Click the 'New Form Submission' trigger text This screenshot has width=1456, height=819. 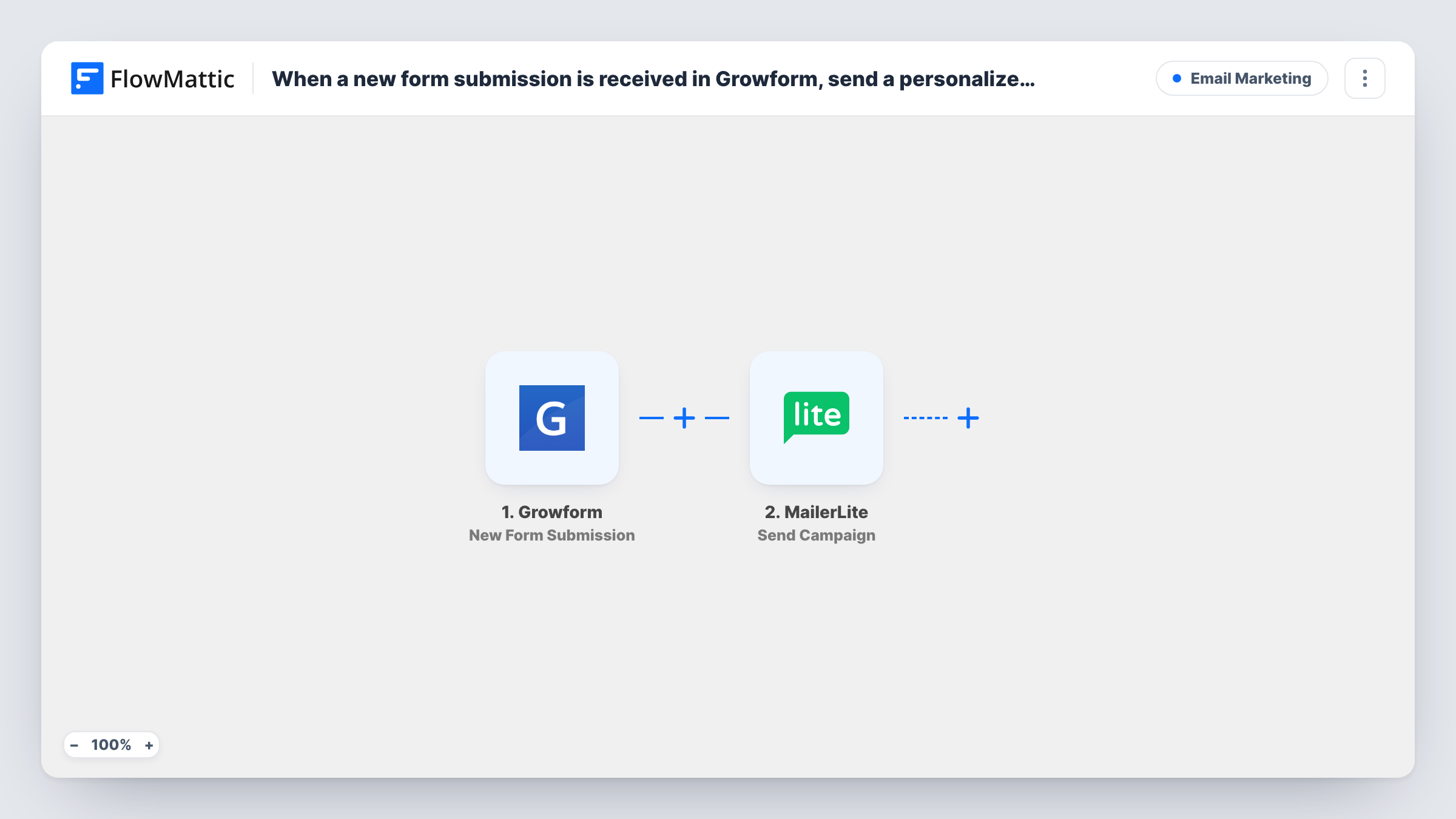[x=551, y=535]
